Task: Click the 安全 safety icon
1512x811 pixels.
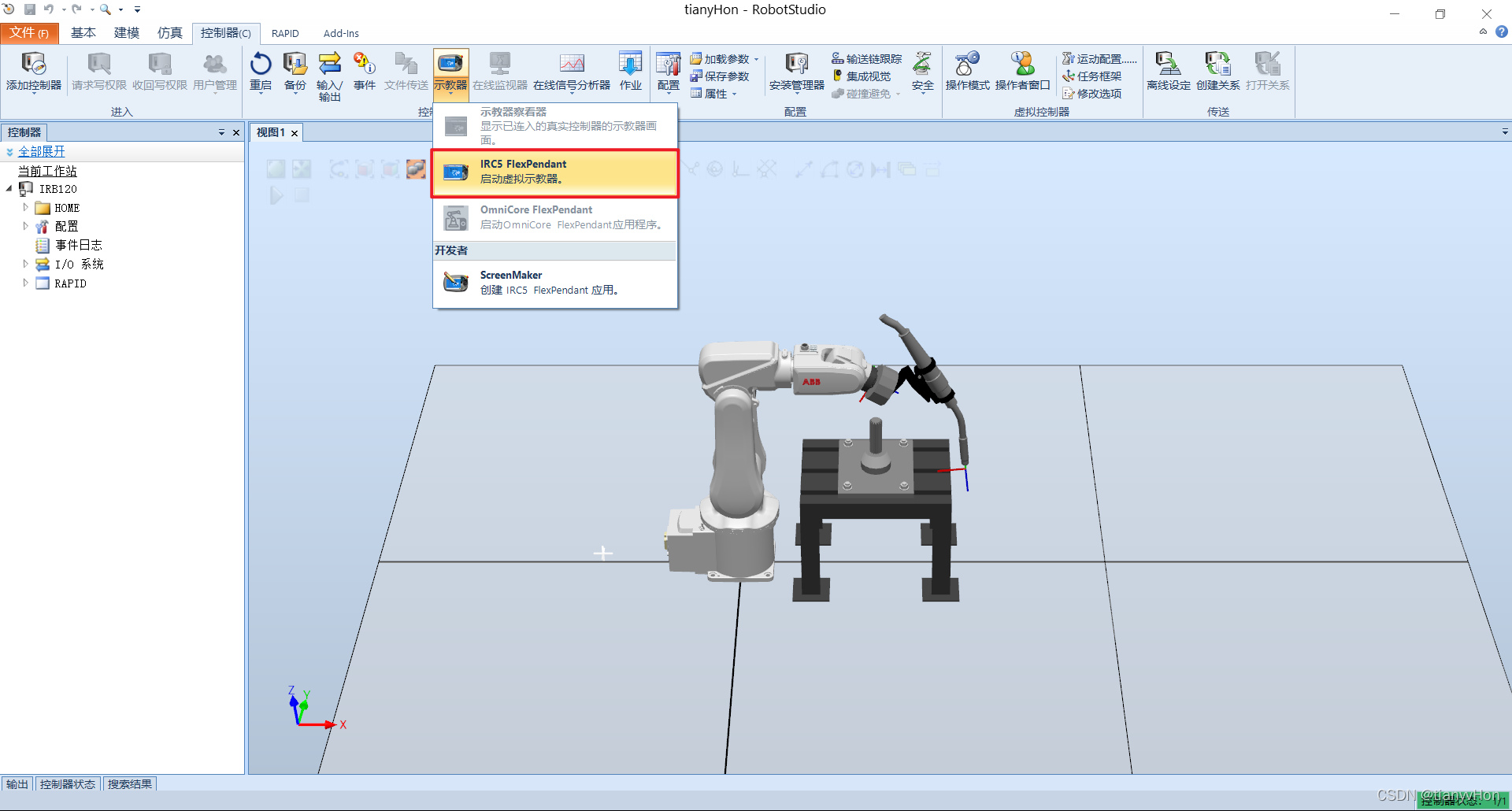Action: (922, 64)
